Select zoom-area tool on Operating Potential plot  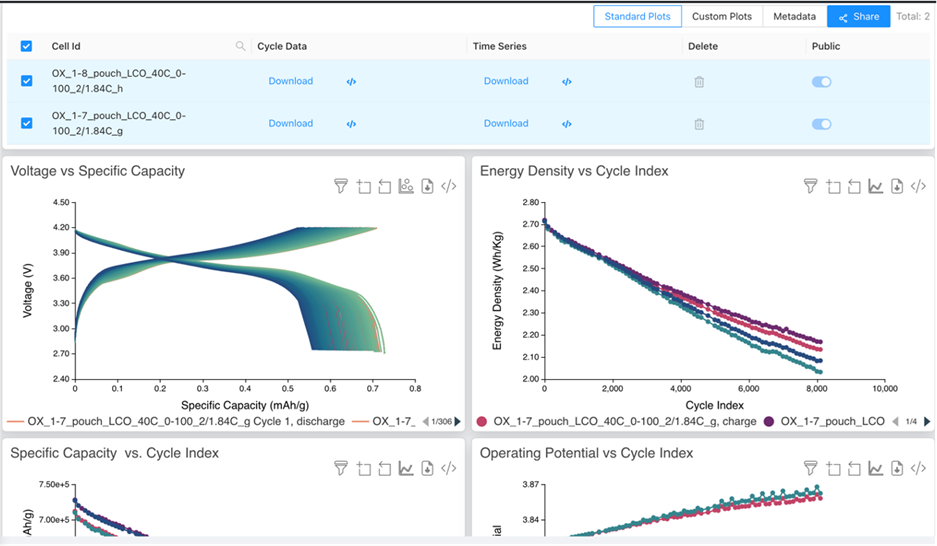[x=833, y=468]
